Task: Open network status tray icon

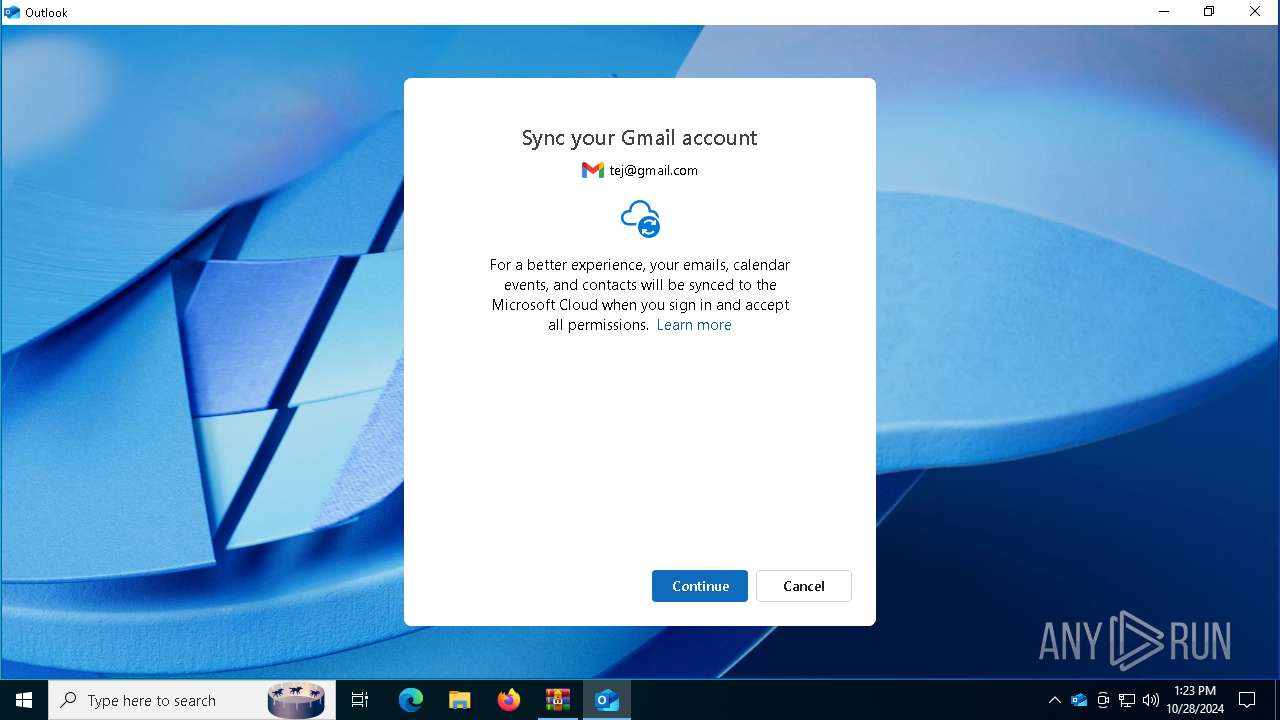Action: [1127, 700]
